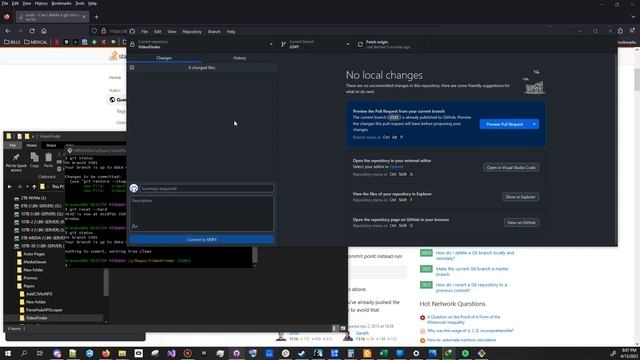Click Show in Explorer button
This screenshot has width=640, height=360.
click(x=520, y=197)
